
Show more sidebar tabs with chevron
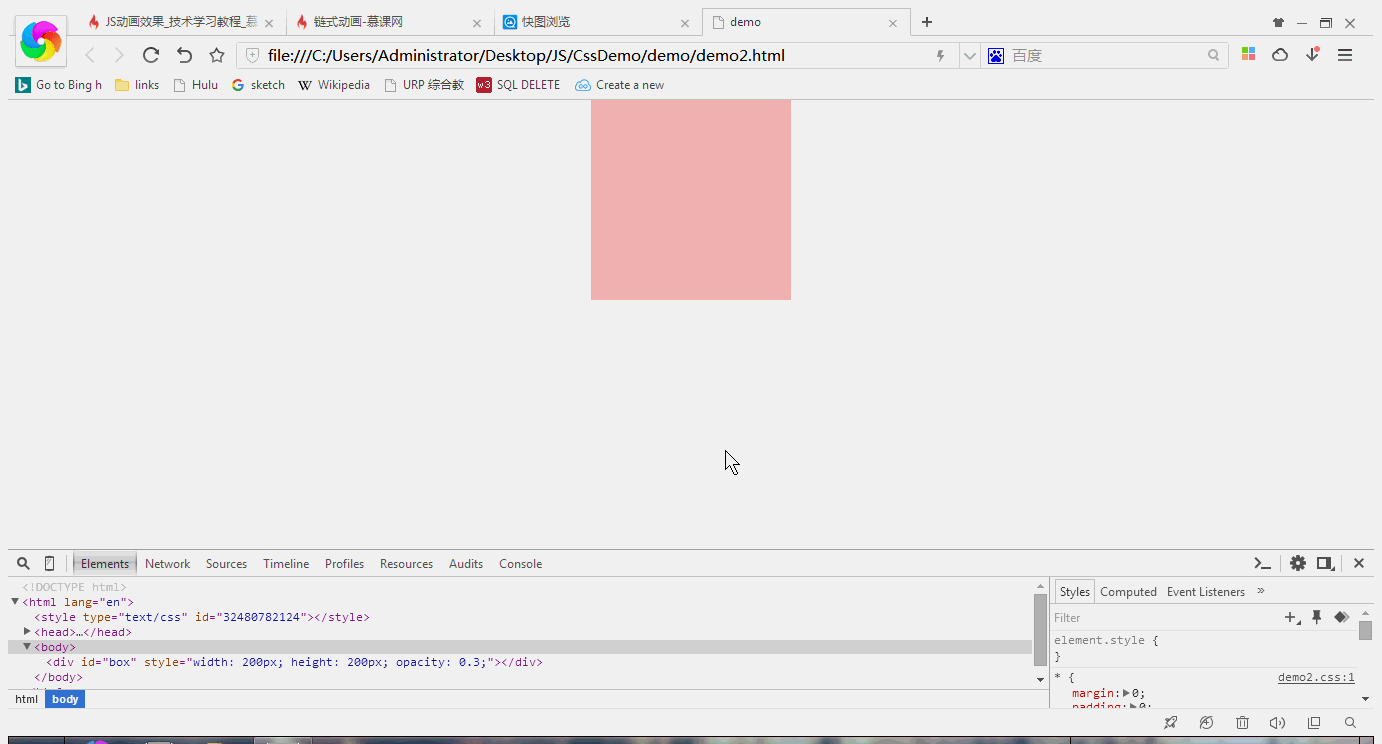point(1261,591)
